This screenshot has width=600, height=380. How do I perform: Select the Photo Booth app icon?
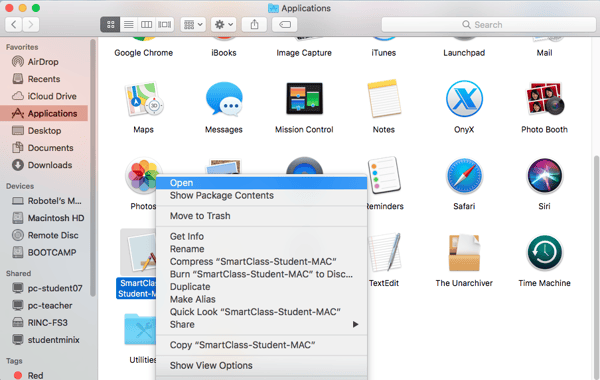(x=545, y=98)
